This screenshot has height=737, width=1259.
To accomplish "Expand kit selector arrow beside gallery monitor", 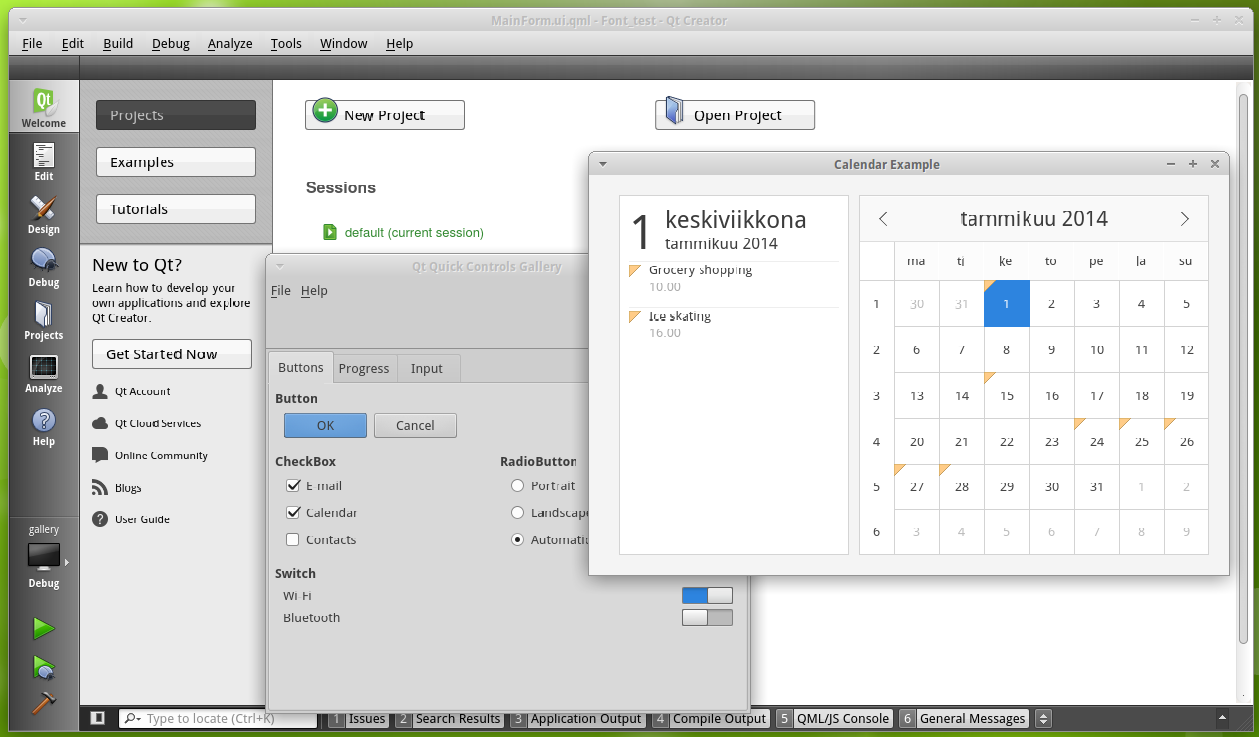I will (x=67, y=563).
